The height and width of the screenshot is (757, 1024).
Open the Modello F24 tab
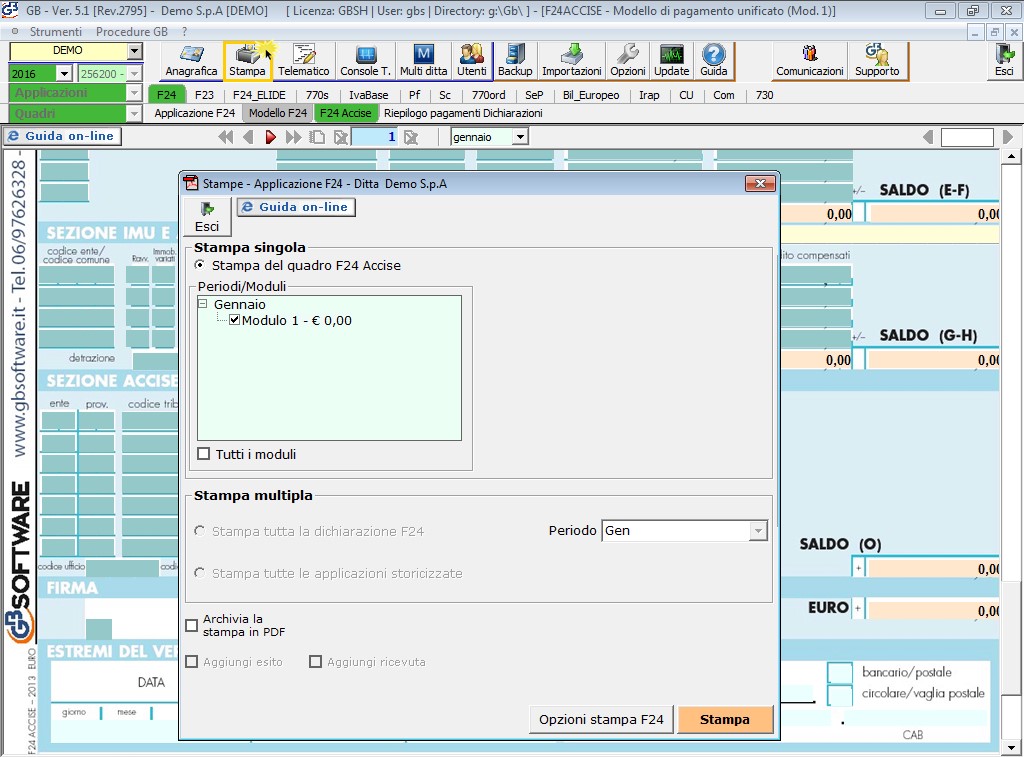pos(278,113)
